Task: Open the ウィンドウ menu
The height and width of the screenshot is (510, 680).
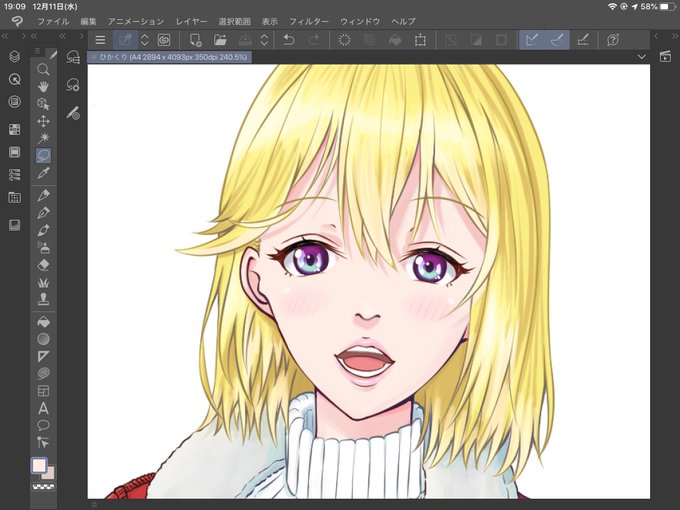Action: tap(360, 21)
